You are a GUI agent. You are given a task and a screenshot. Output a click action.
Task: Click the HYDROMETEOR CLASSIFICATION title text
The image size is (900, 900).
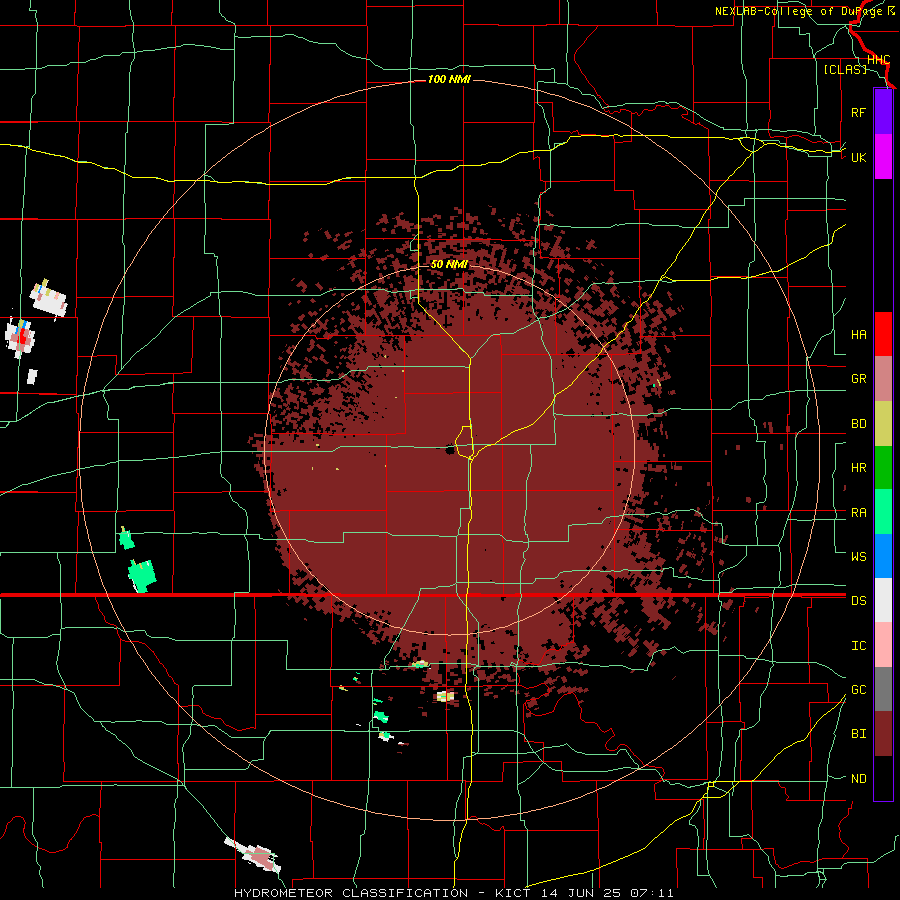[x=351, y=893]
